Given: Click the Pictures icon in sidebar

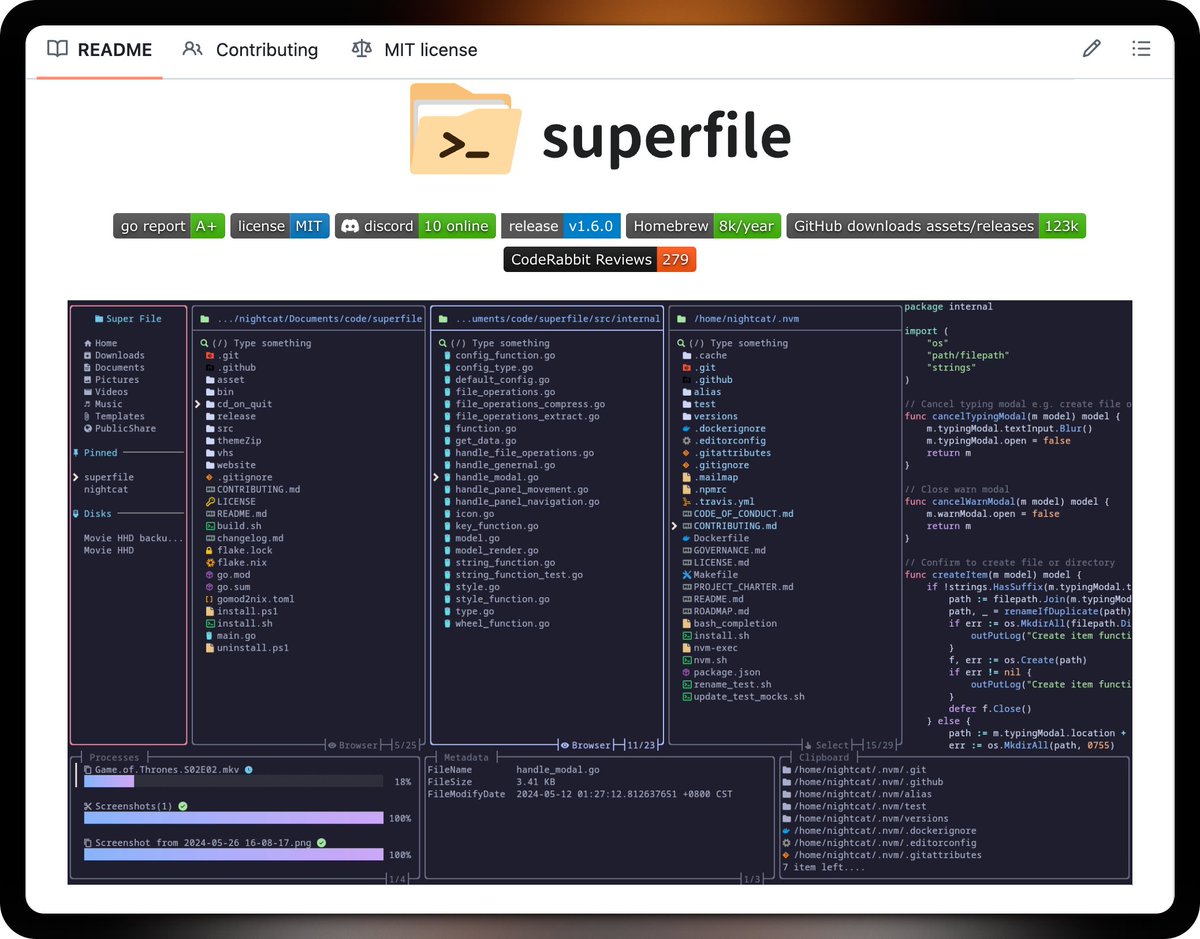Looking at the screenshot, I should tap(88, 380).
